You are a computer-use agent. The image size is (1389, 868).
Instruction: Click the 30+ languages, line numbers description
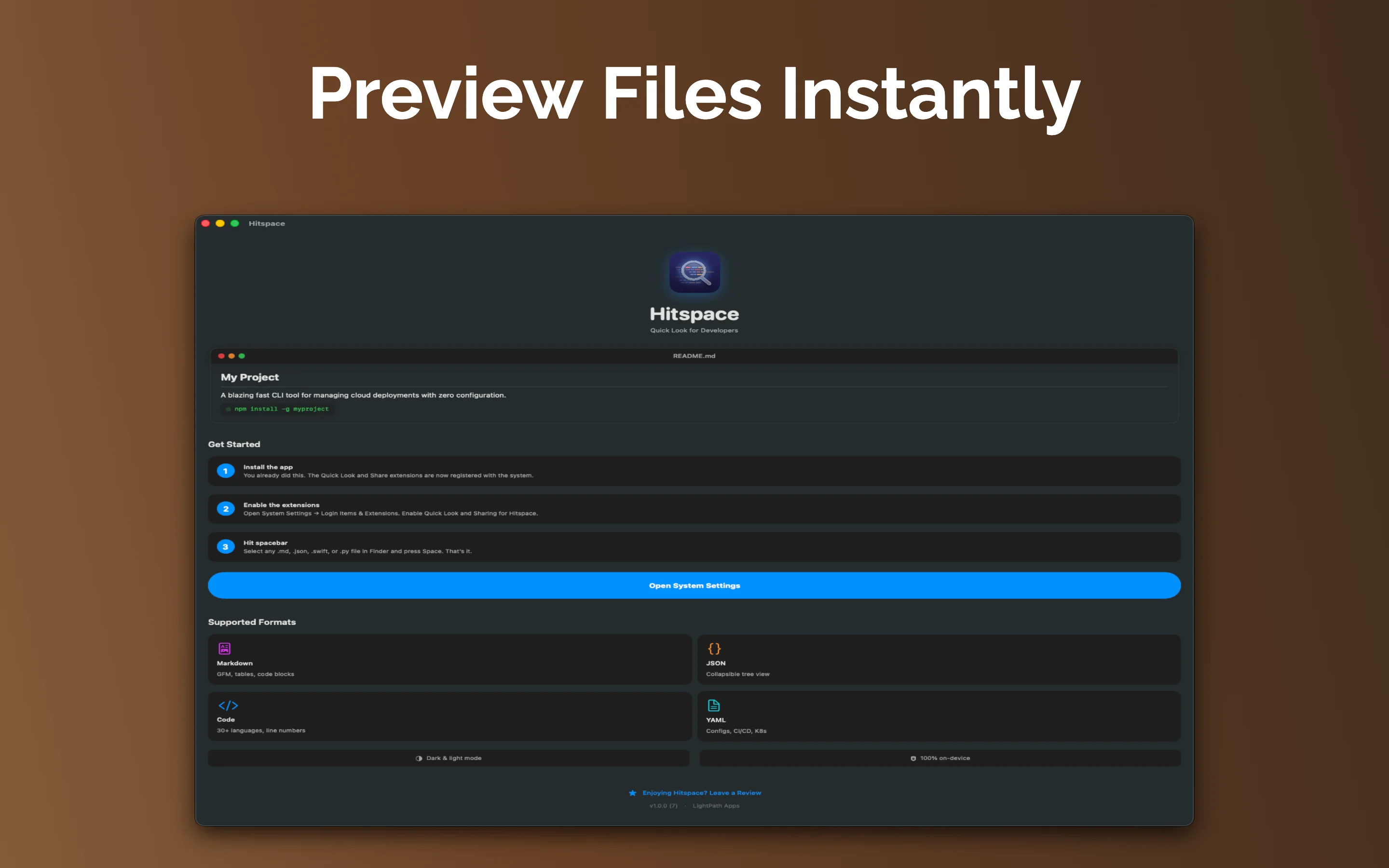pyautogui.click(x=261, y=731)
